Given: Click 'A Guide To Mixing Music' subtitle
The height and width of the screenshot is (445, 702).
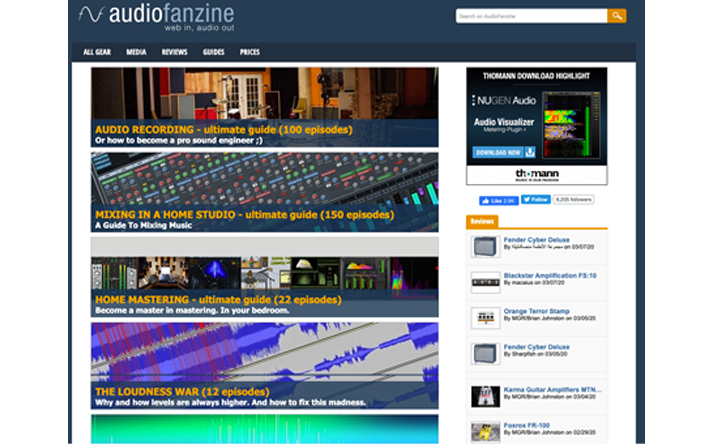Looking at the screenshot, I should pos(143,226).
